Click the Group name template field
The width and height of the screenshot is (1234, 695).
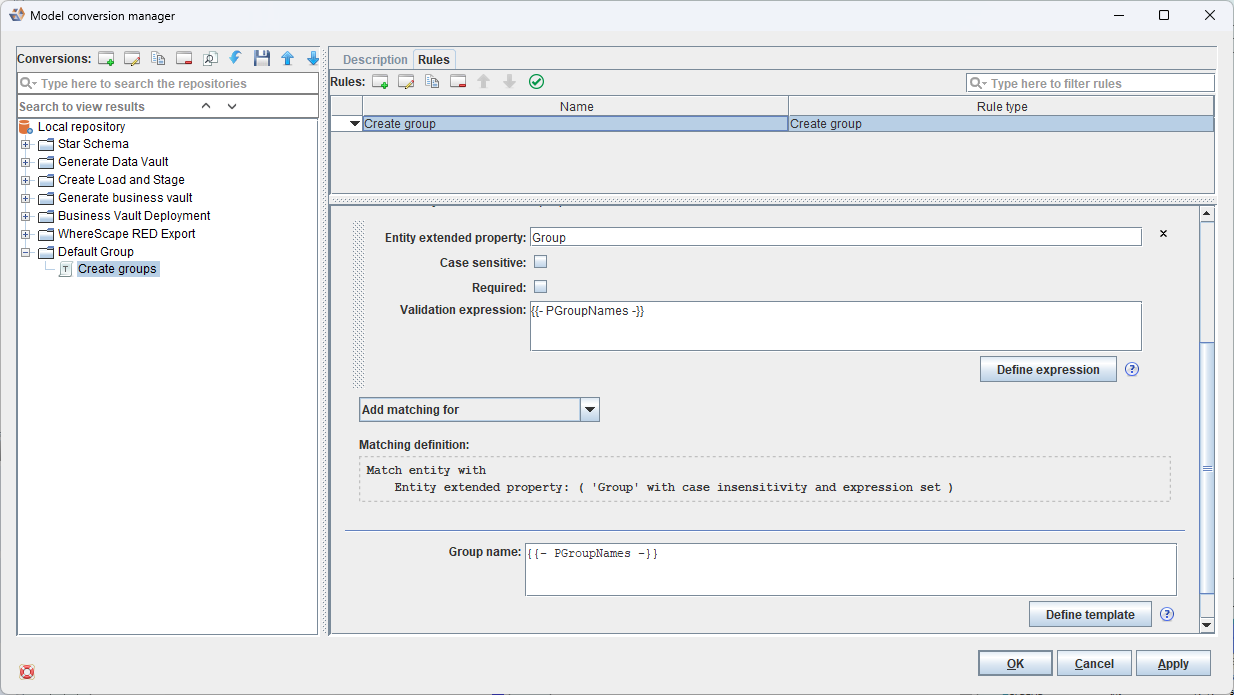tap(850, 569)
